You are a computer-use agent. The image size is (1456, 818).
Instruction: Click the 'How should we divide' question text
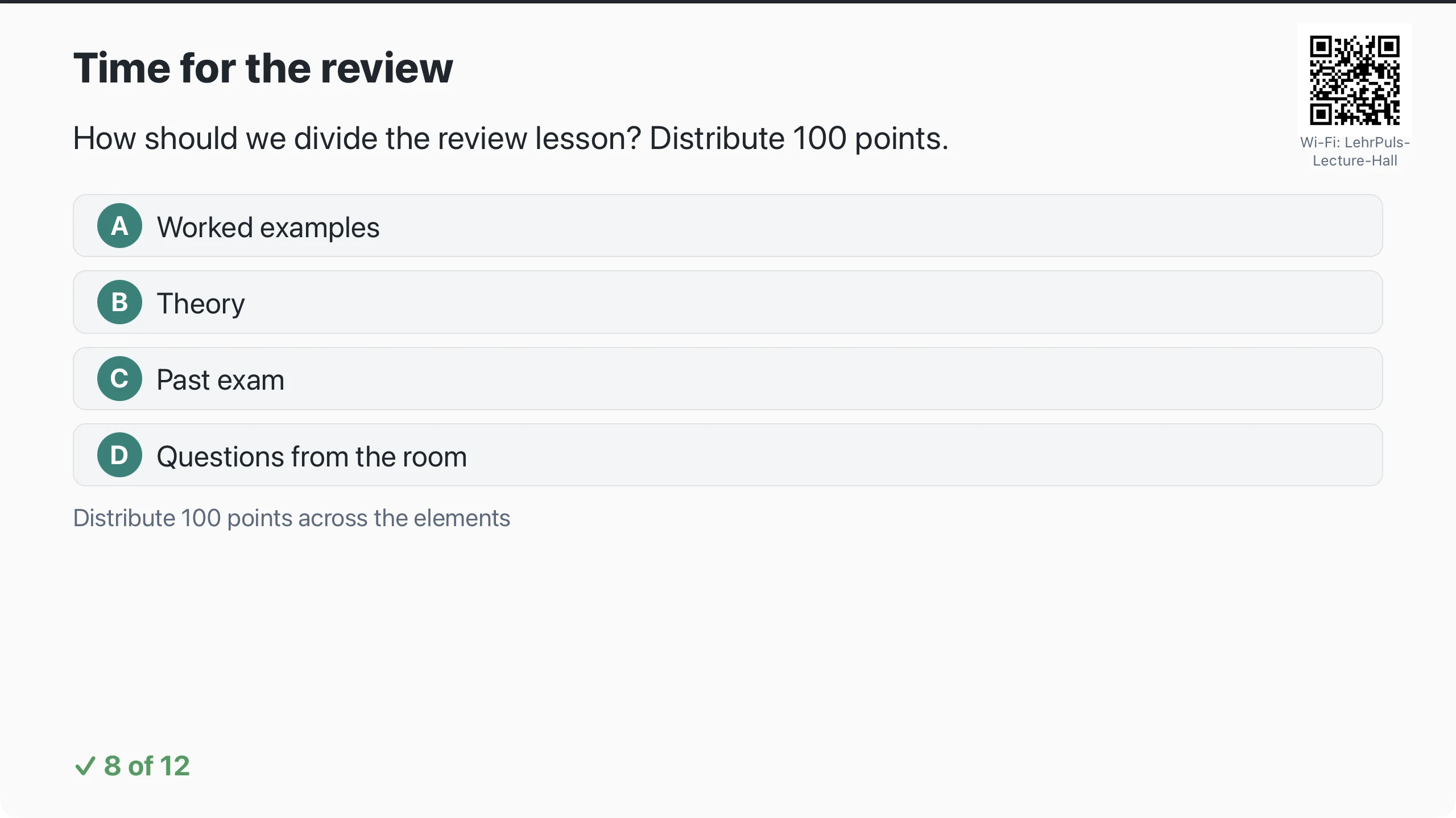tap(511, 138)
